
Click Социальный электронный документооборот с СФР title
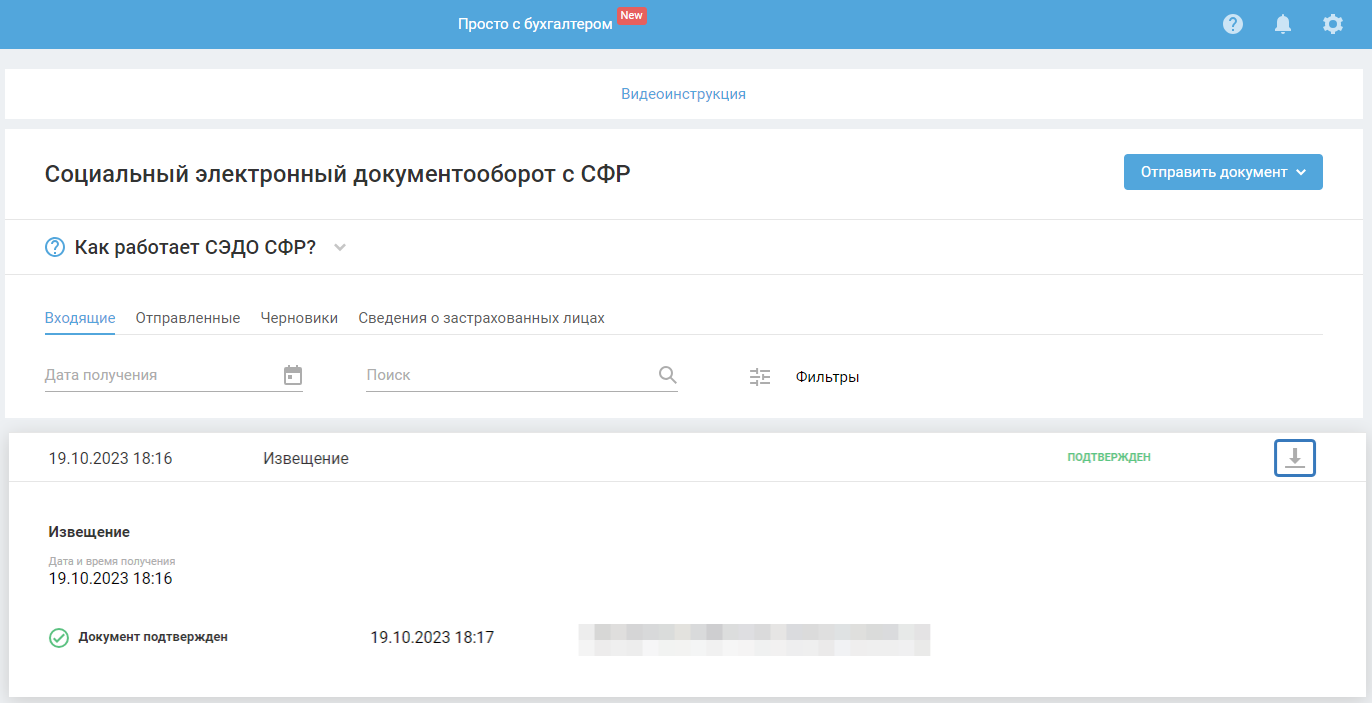[338, 174]
